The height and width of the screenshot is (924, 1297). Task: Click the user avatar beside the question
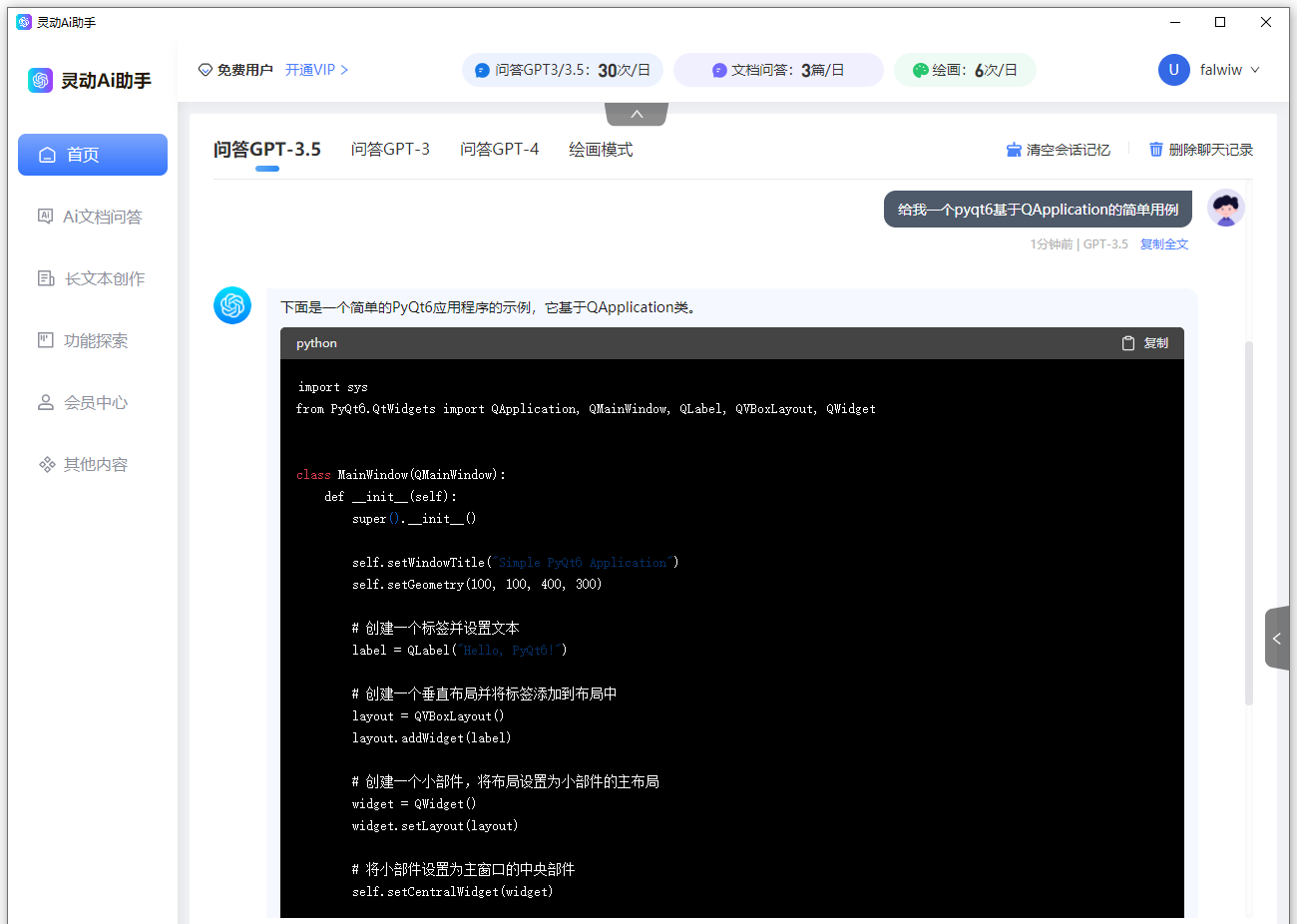click(1226, 208)
